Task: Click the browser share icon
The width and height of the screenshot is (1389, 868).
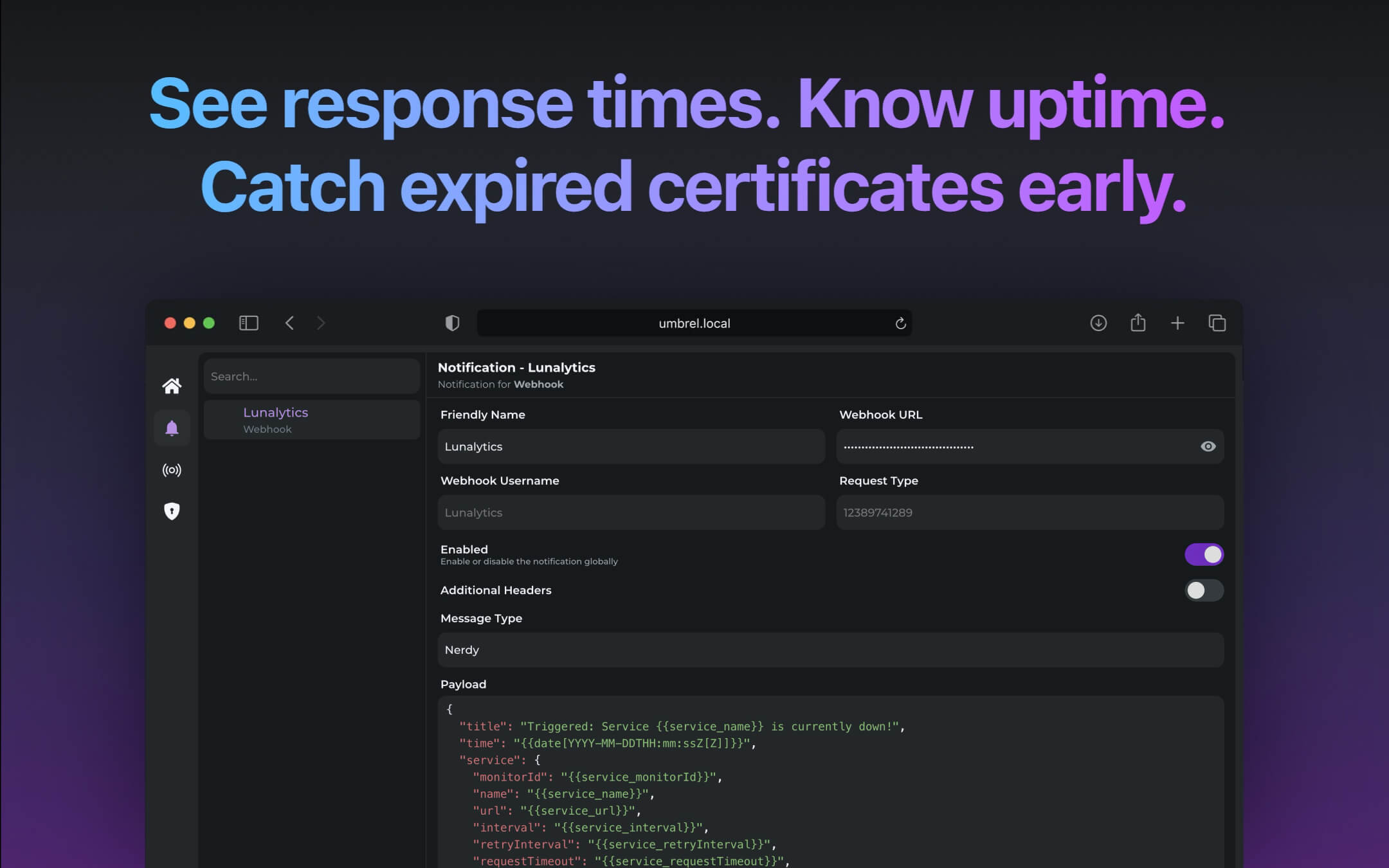Action: point(1138,323)
